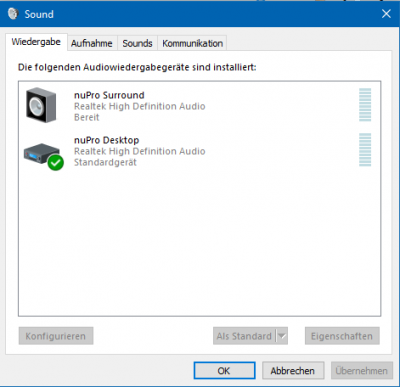Image resolution: width=400 pixels, height=387 pixels.
Task: Click the nuPro Desktop volume level meter
Action: tap(365, 150)
